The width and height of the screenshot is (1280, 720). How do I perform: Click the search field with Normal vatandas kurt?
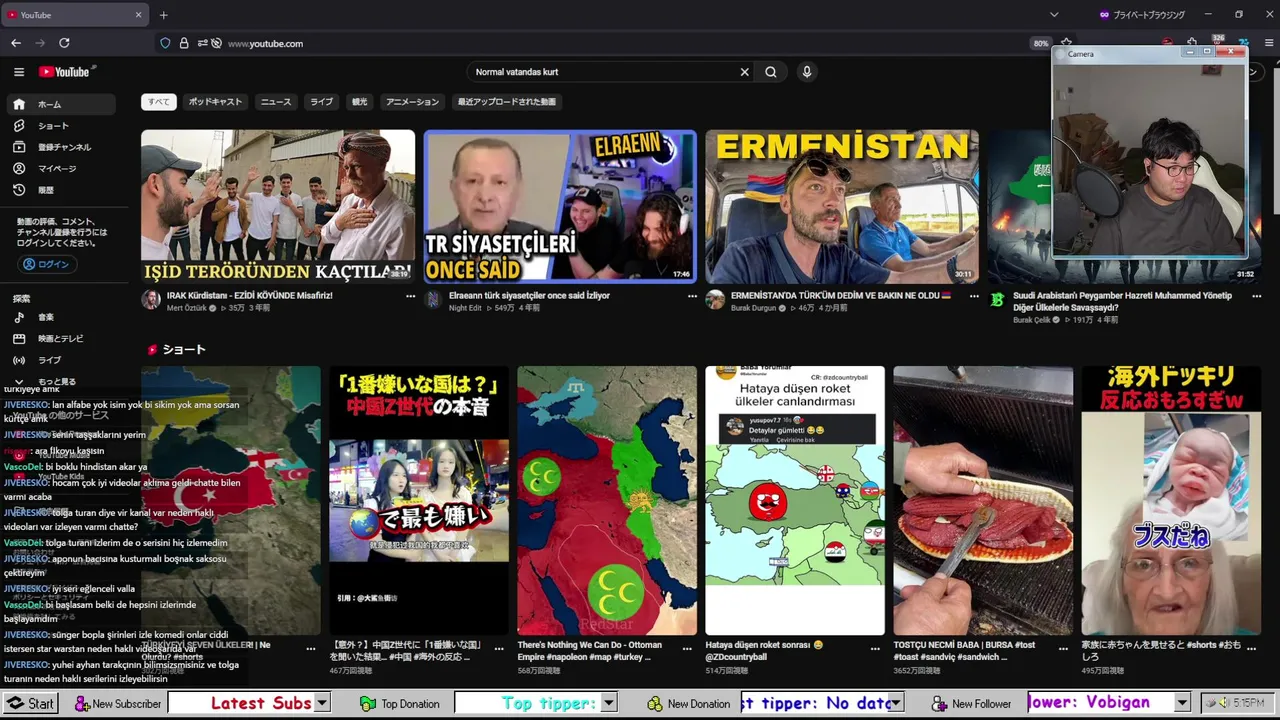(605, 72)
